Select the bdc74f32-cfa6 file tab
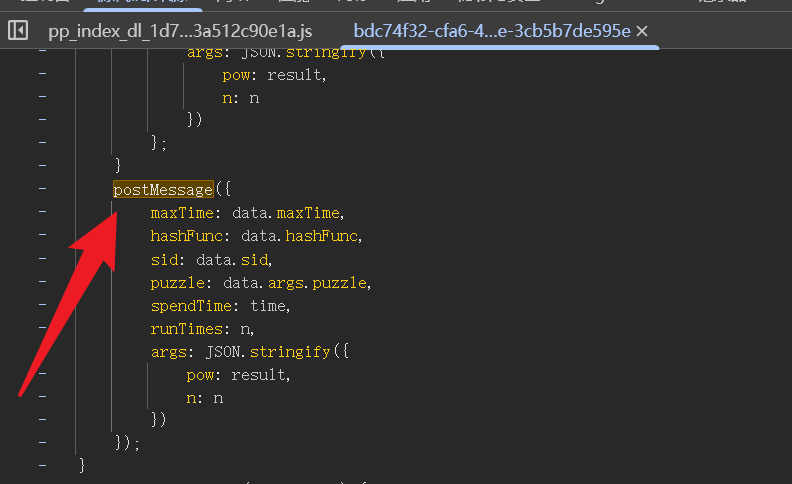Screen dimensions: 792x484 492,31
